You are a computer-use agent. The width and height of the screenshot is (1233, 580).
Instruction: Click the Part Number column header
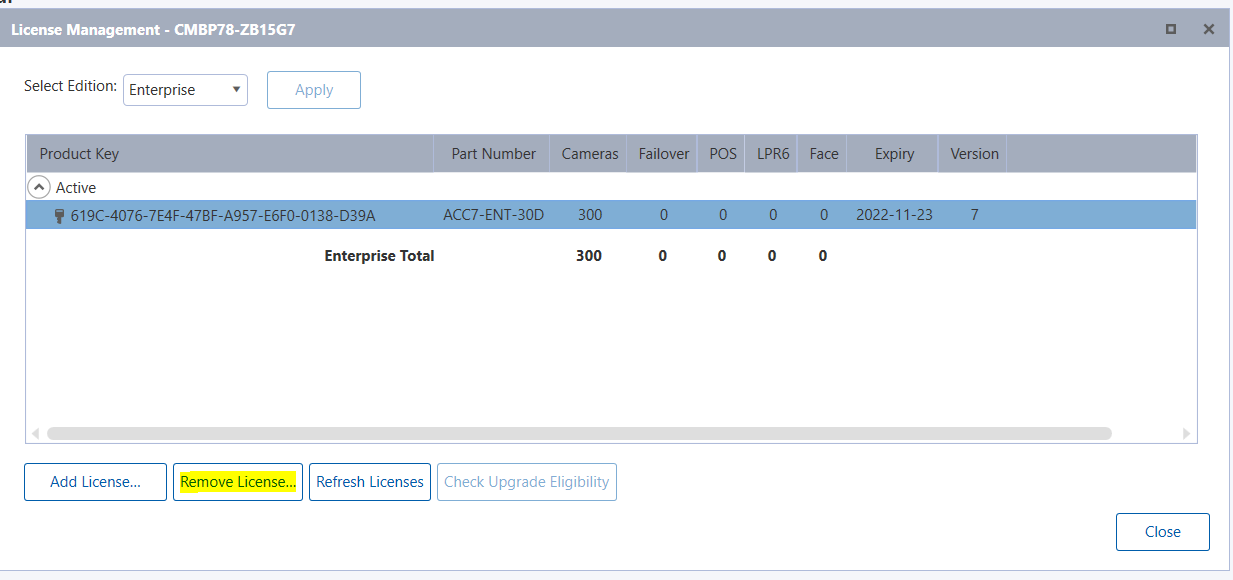tap(491, 153)
